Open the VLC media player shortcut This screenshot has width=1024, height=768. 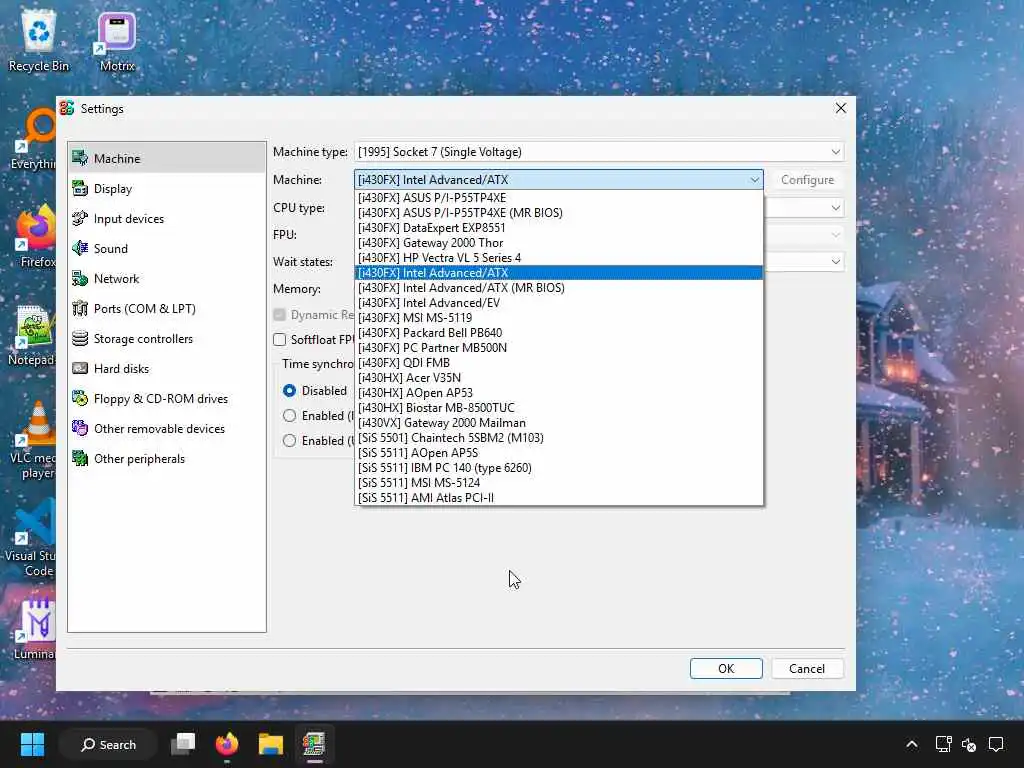[x=34, y=440]
